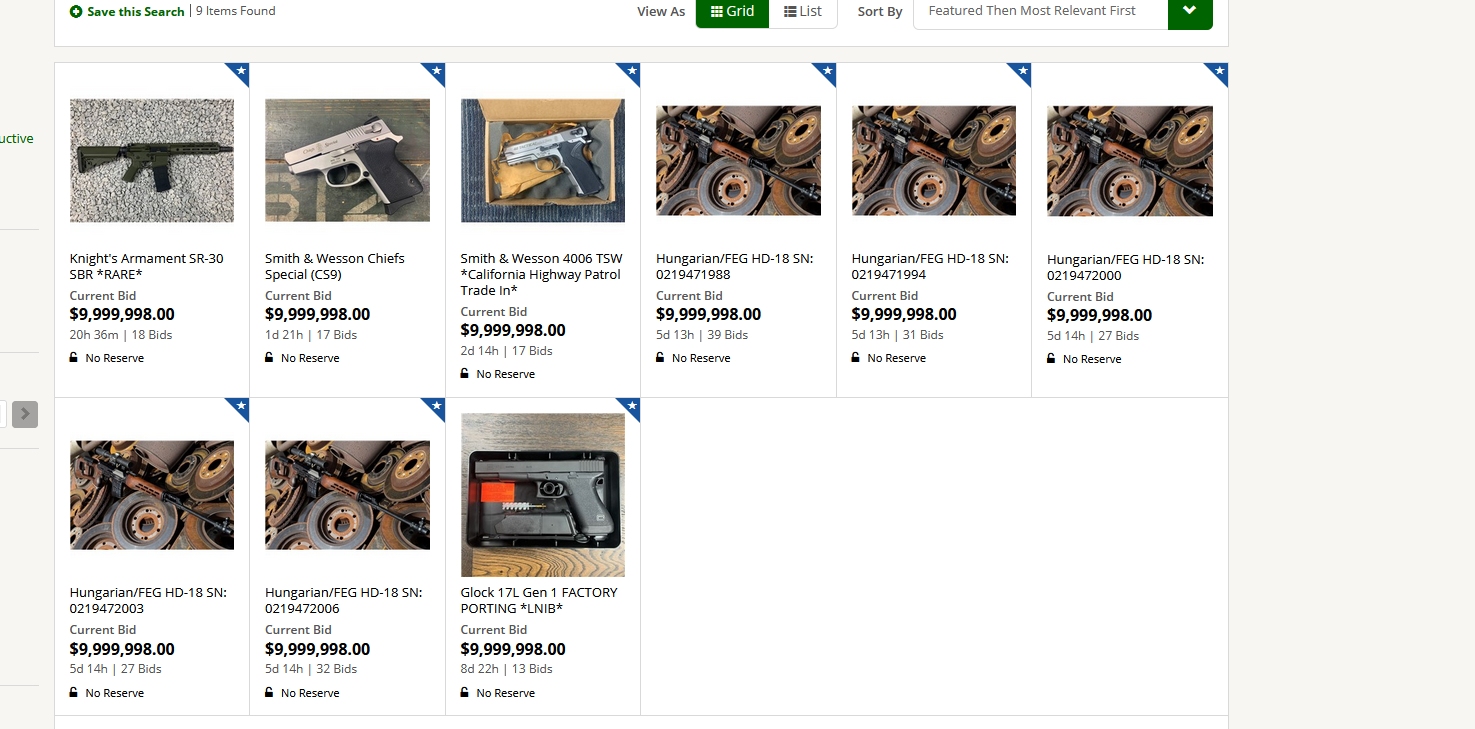Open listing title Smith & Wesson Chiefs Special (CS9)
This screenshot has width=1475, height=729.
(x=335, y=266)
